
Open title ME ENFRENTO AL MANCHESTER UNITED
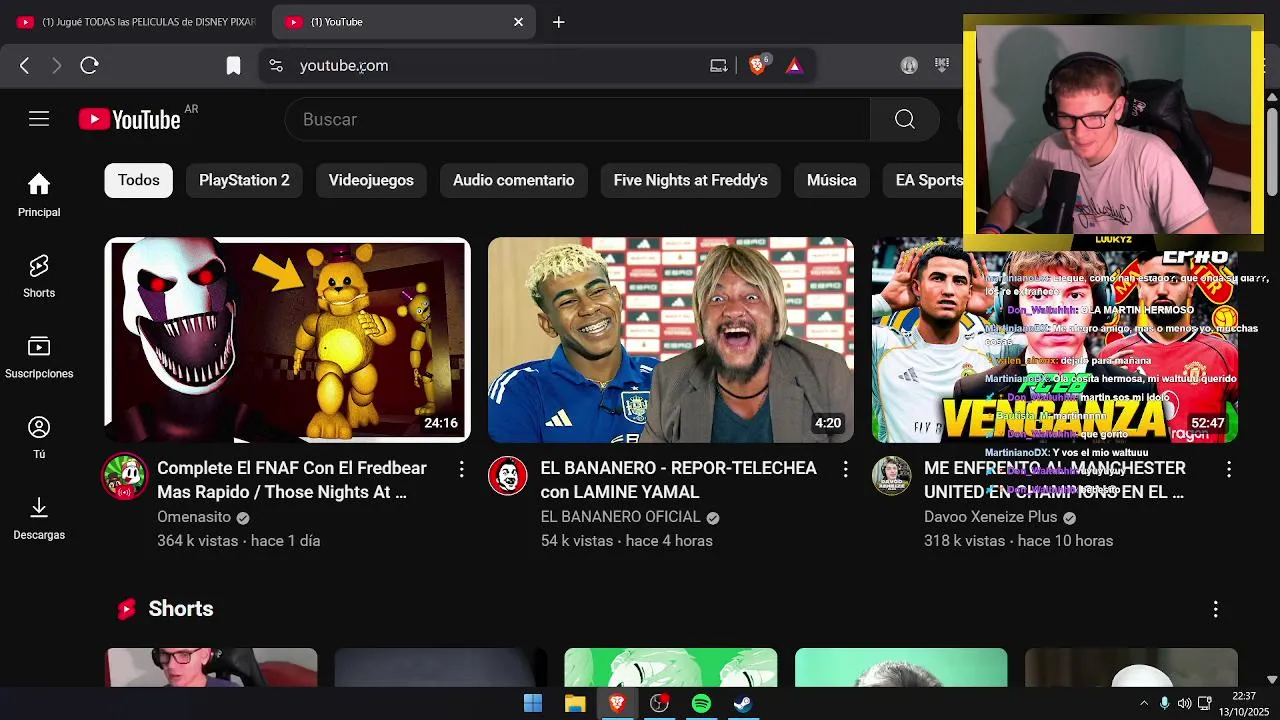pyautogui.click(x=1055, y=480)
